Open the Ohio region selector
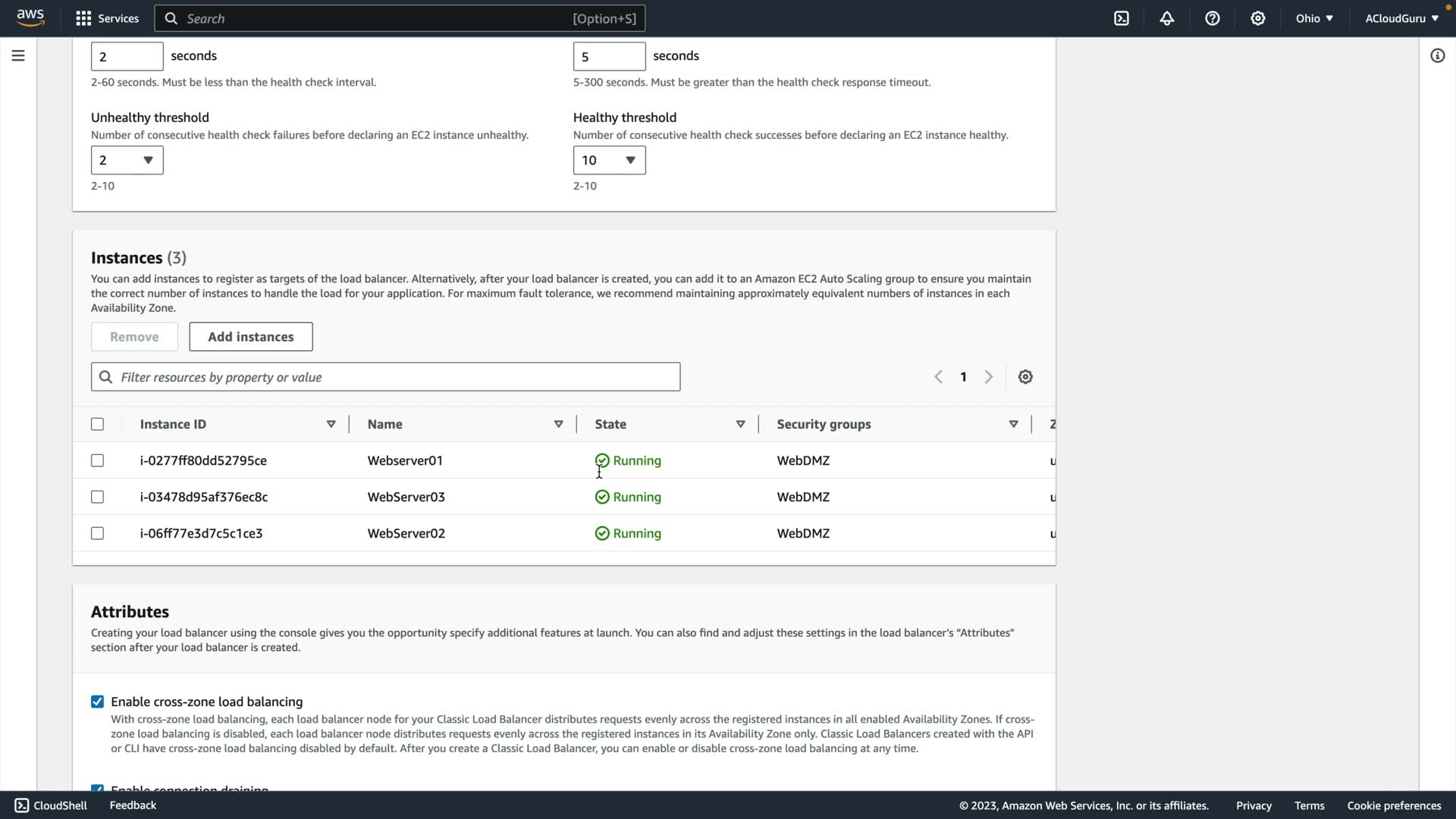Screen dimensions: 1456x819 (x=1314, y=18)
